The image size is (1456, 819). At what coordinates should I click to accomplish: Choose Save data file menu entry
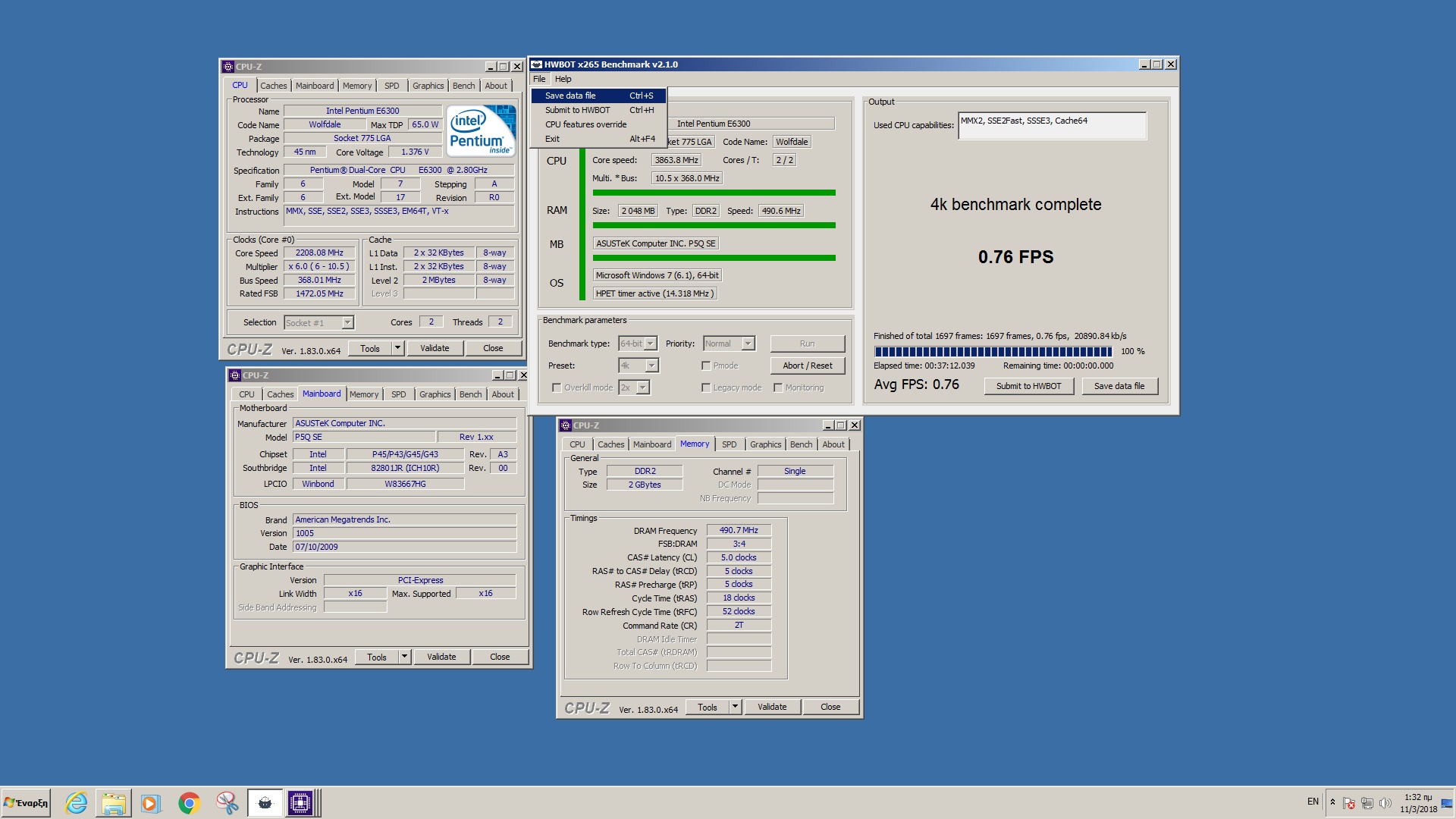click(x=598, y=96)
